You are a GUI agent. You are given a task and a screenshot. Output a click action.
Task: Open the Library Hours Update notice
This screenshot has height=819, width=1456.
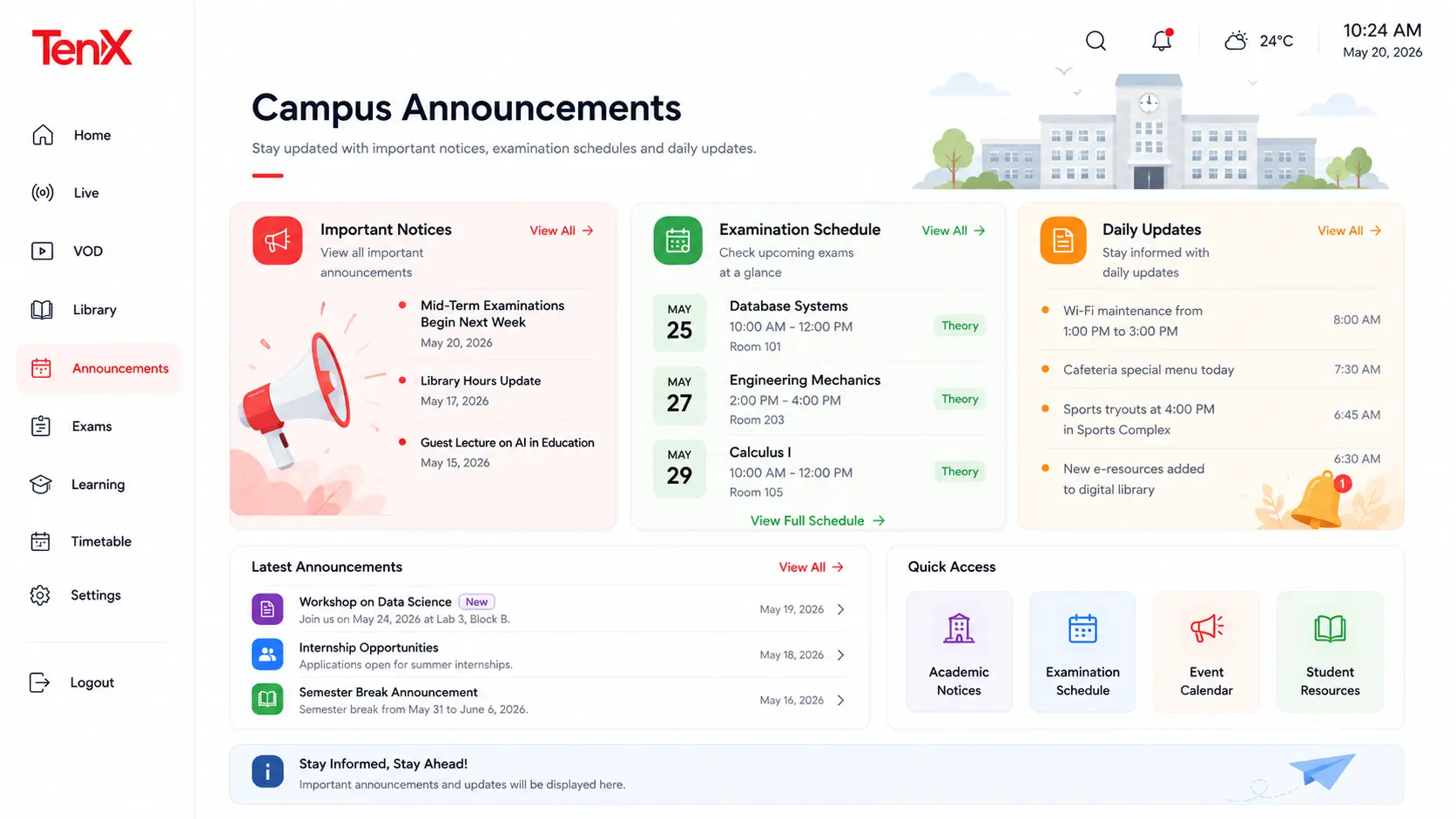click(x=496, y=391)
